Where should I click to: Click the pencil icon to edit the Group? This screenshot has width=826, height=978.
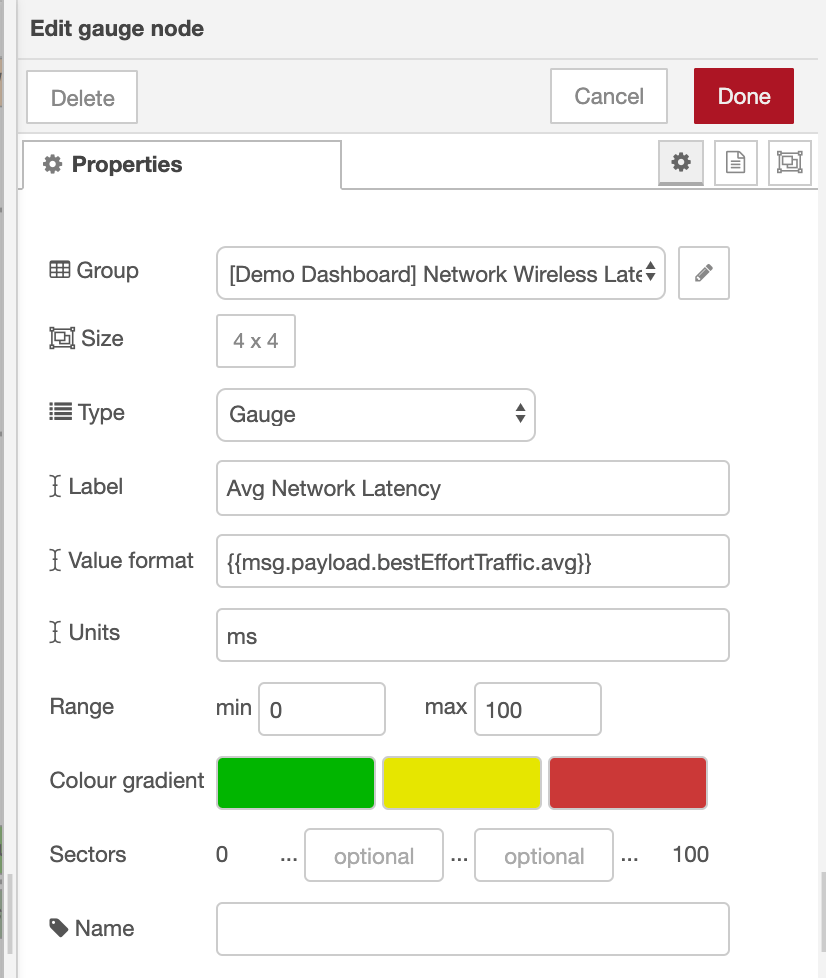[x=703, y=272]
